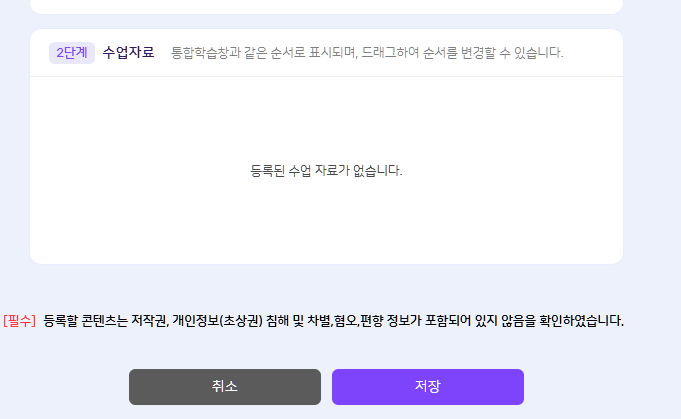Click the purple 저장 button
Viewport: 681px width, 419px height.
[x=427, y=387]
